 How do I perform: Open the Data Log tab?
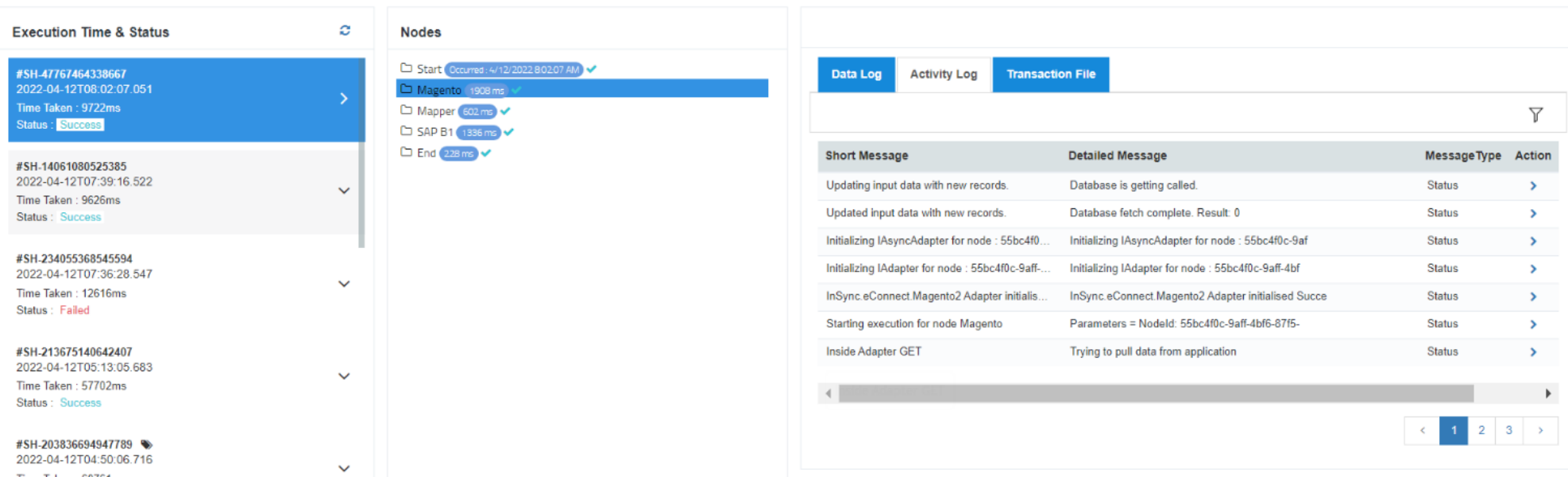pos(855,75)
